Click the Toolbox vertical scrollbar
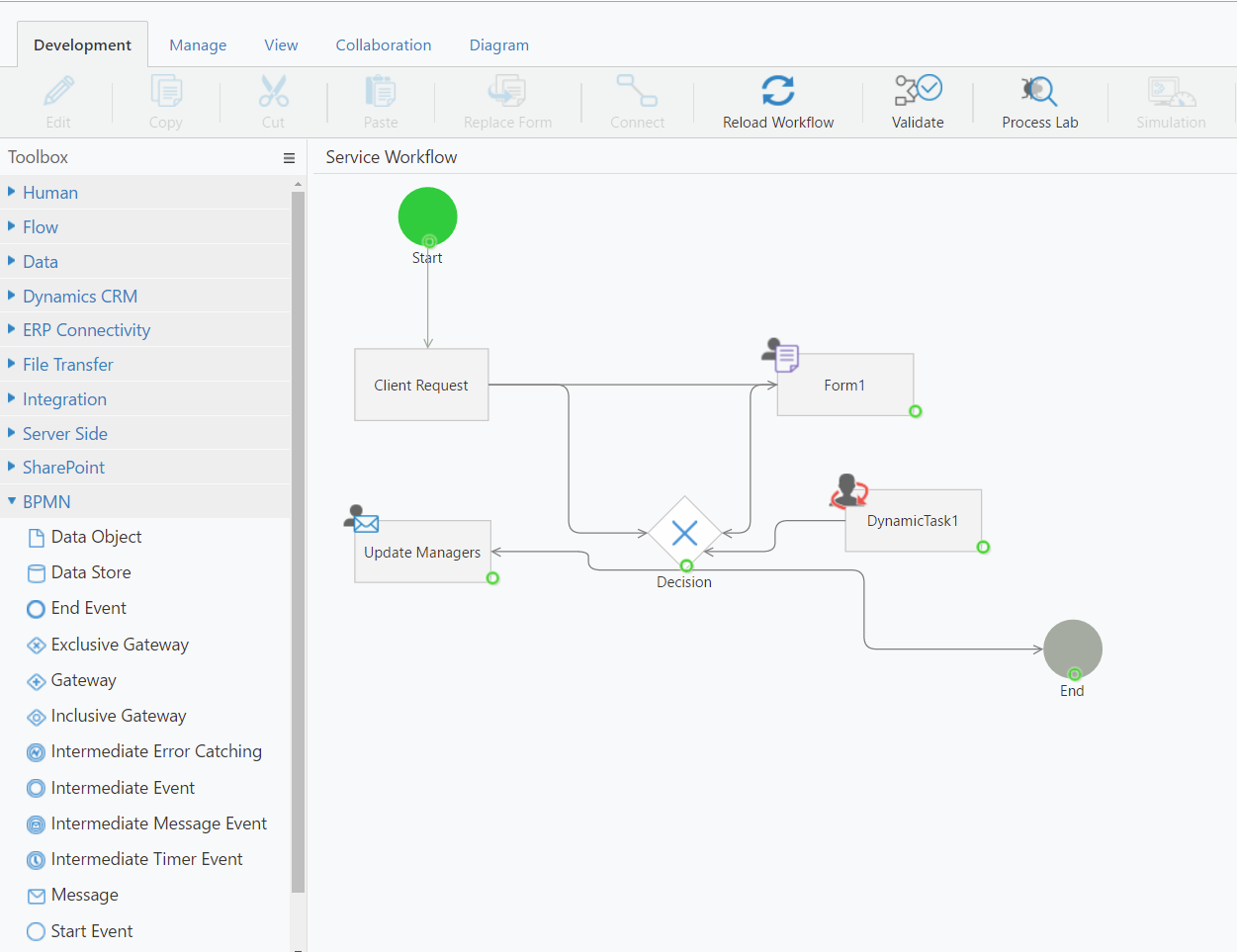The width and height of the screenshot is (1237, 952). pyautogui.click(x=299, y=543)
